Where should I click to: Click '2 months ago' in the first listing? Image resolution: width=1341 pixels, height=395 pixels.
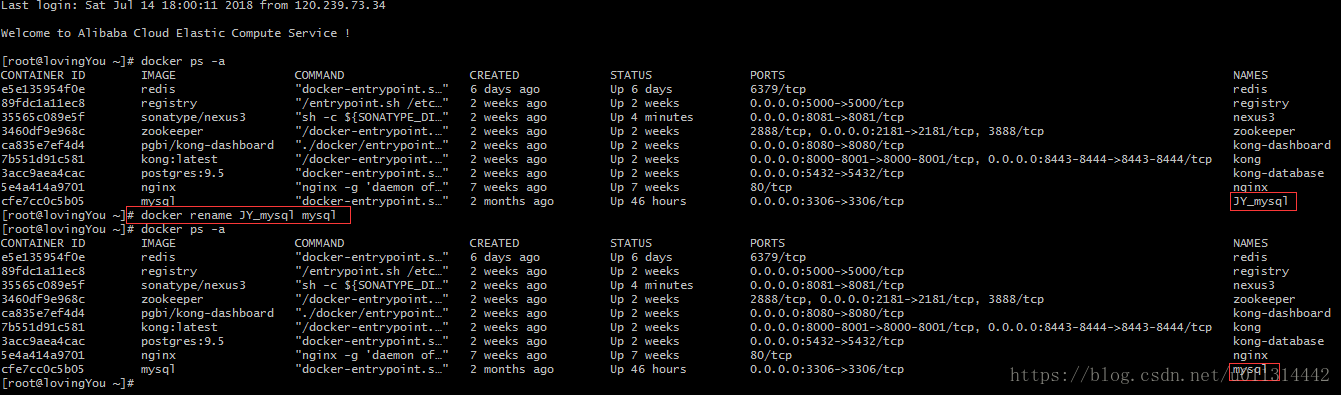512,202
